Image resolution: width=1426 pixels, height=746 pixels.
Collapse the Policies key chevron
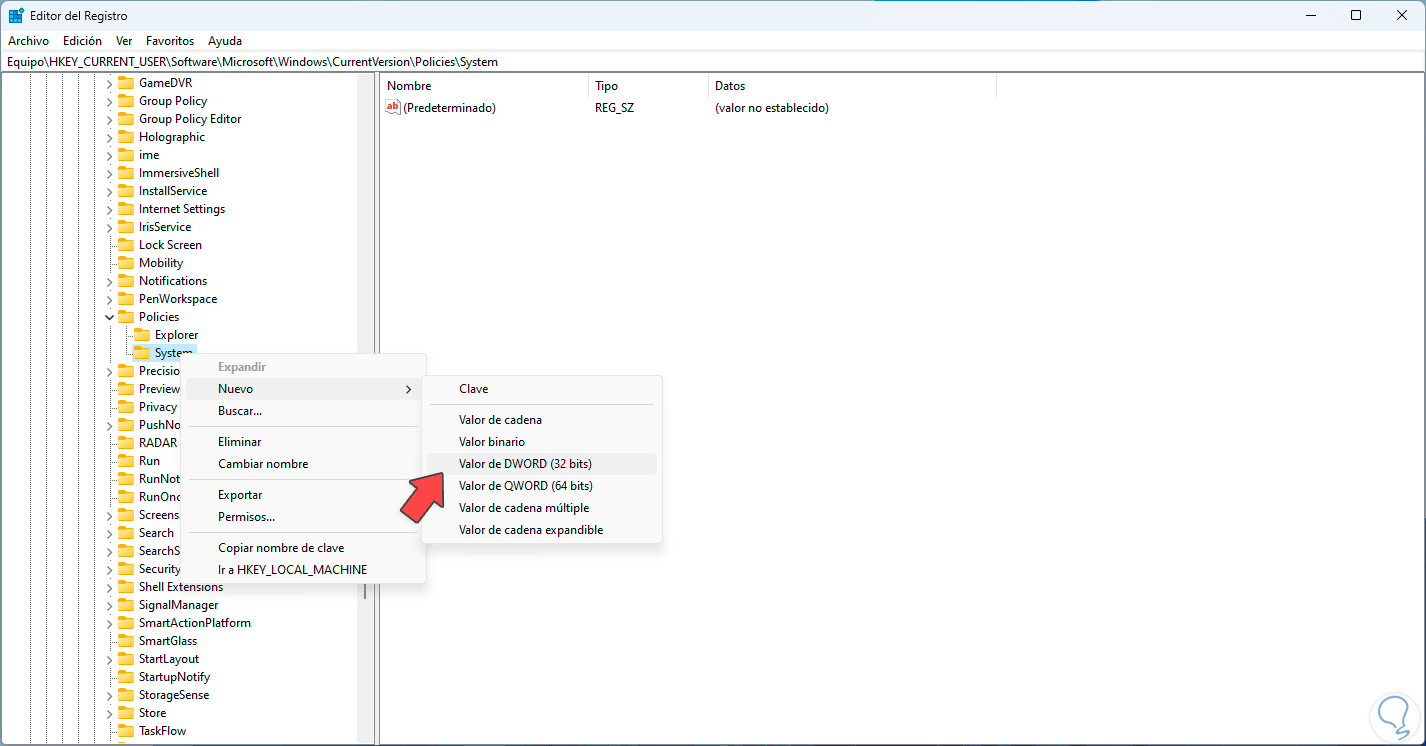click(x=110, y=317)
